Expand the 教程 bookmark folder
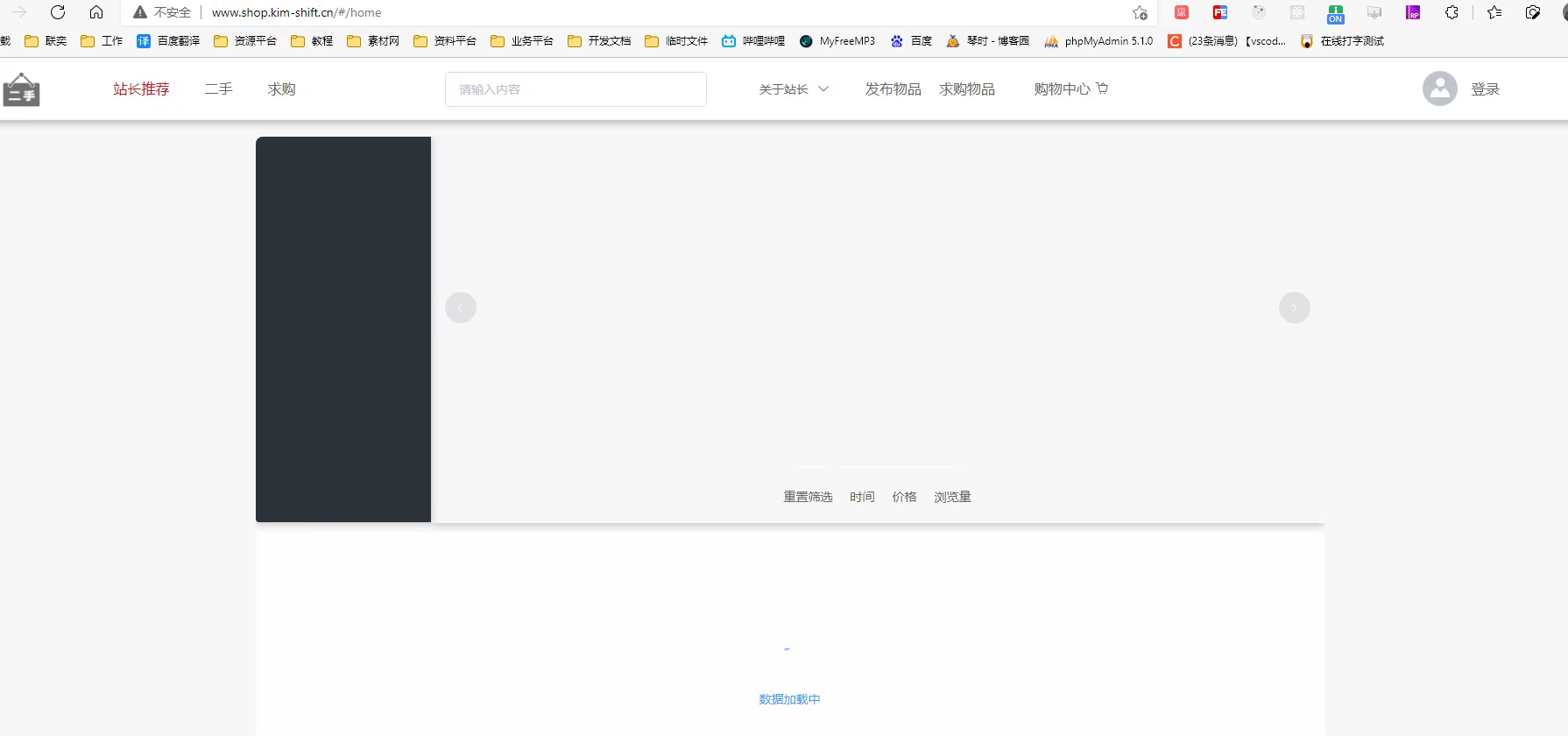 (312, 41)
